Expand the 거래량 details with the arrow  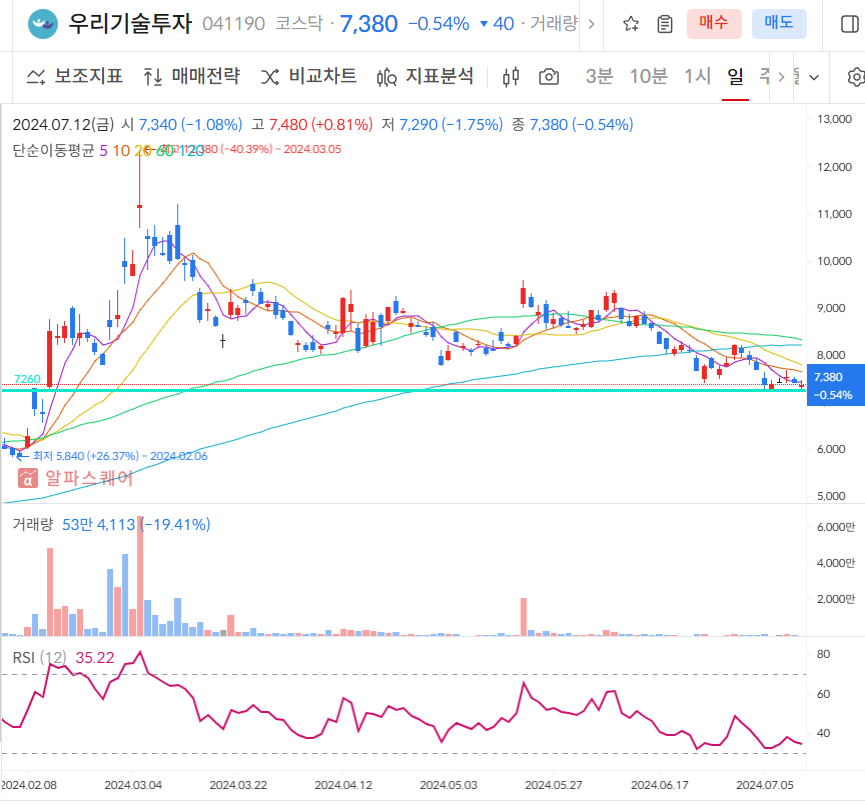tap(592, 23)
